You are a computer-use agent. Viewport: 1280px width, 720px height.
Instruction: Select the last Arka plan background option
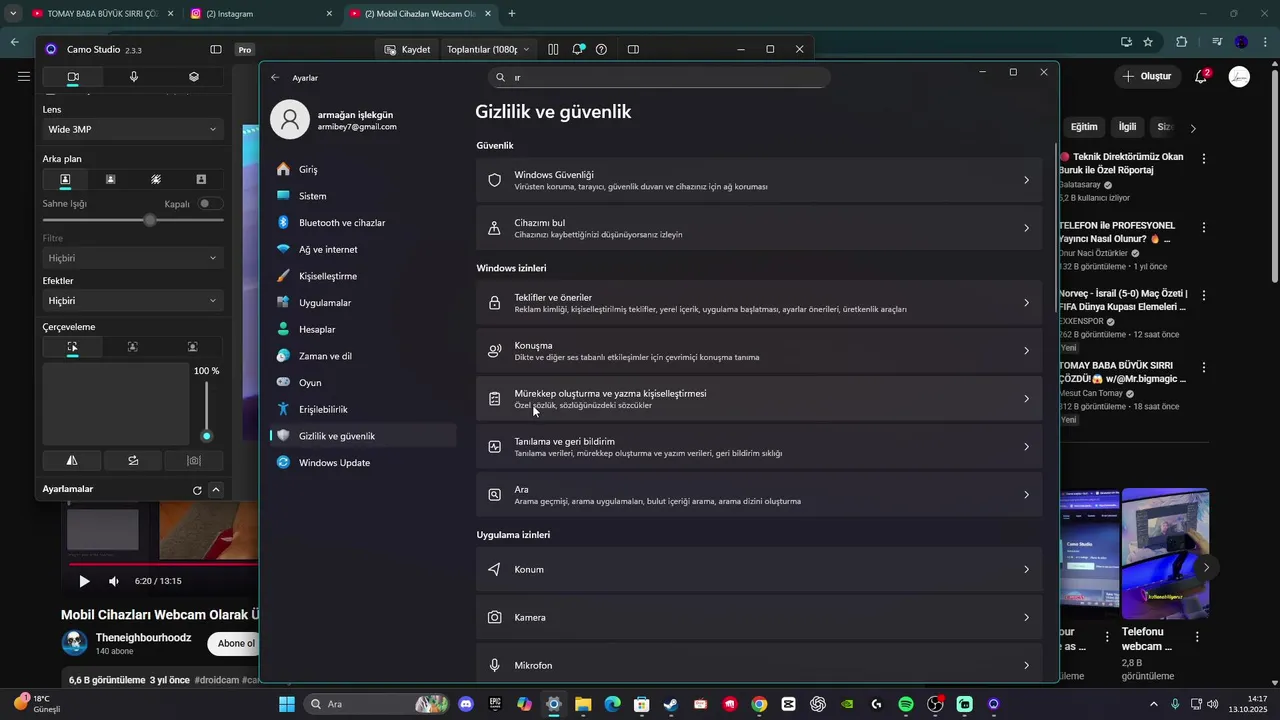[201, 180]
